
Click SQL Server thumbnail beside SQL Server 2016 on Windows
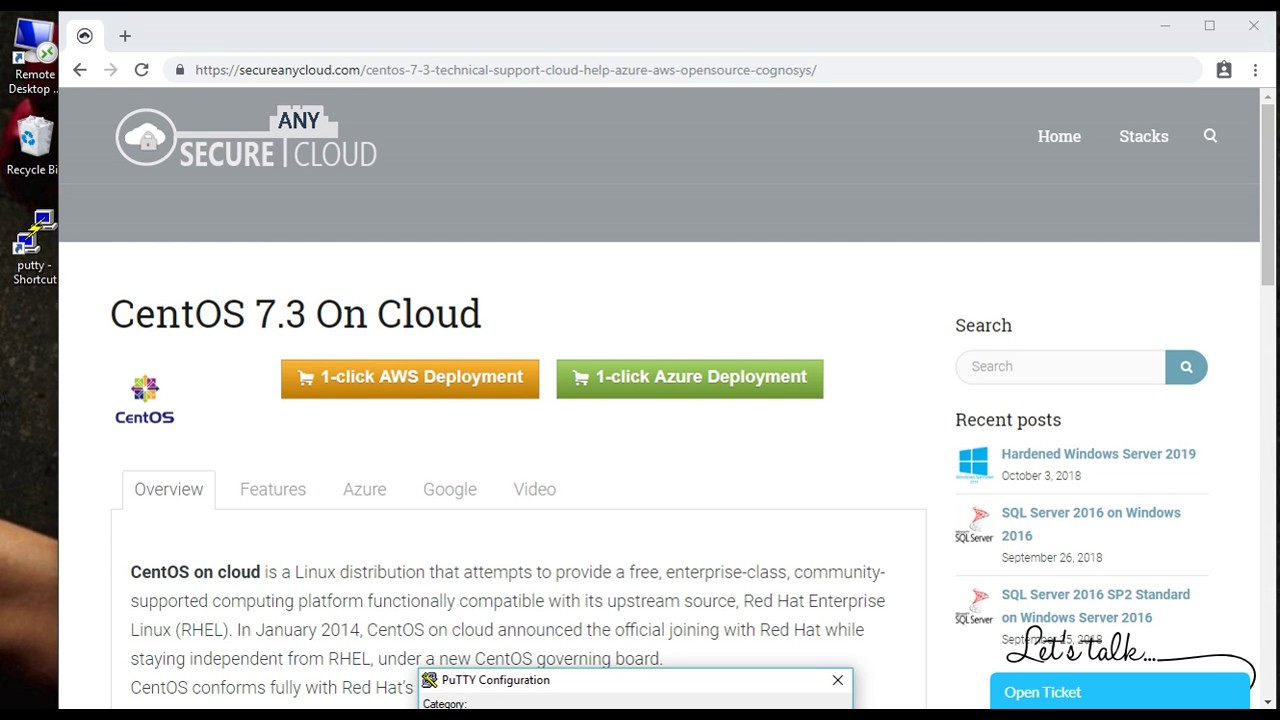pyautogui.click(x=973, y=524)
